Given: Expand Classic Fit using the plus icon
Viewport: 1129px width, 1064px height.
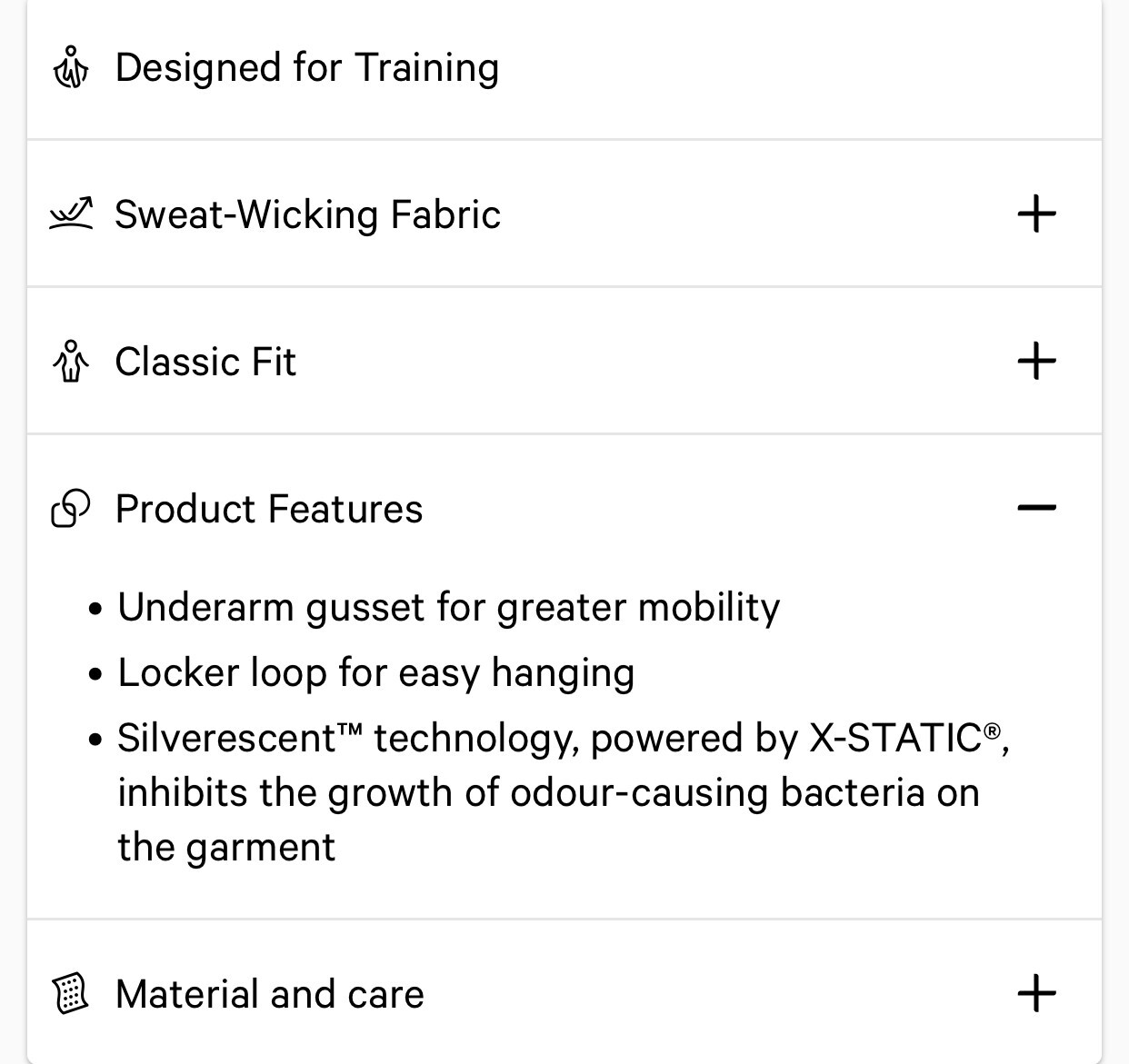Looking at the screenshot, I should [x=1036, y=362].
